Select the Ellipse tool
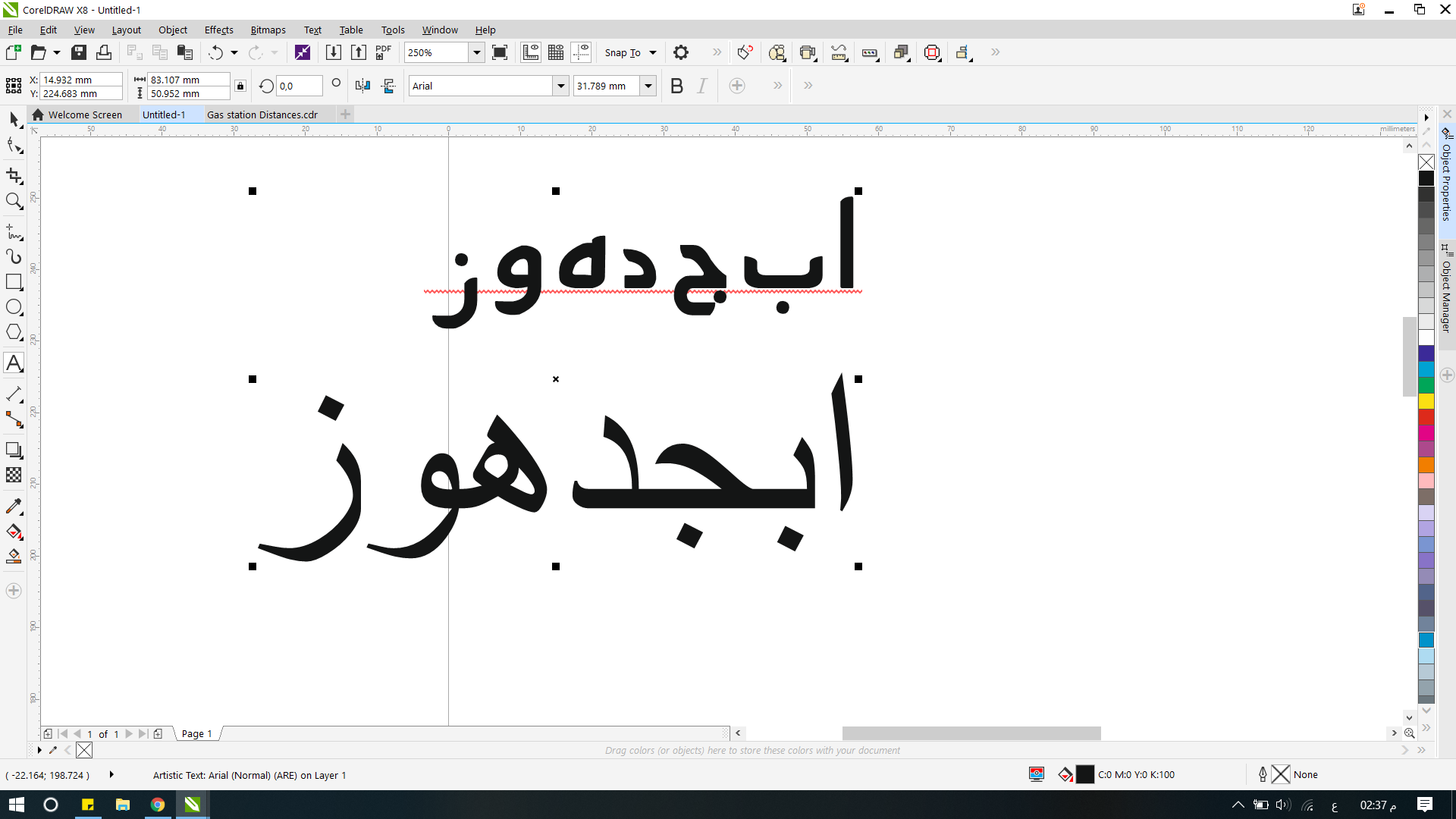The height and width of the screenshot is (819, 1456). (14, 307)
